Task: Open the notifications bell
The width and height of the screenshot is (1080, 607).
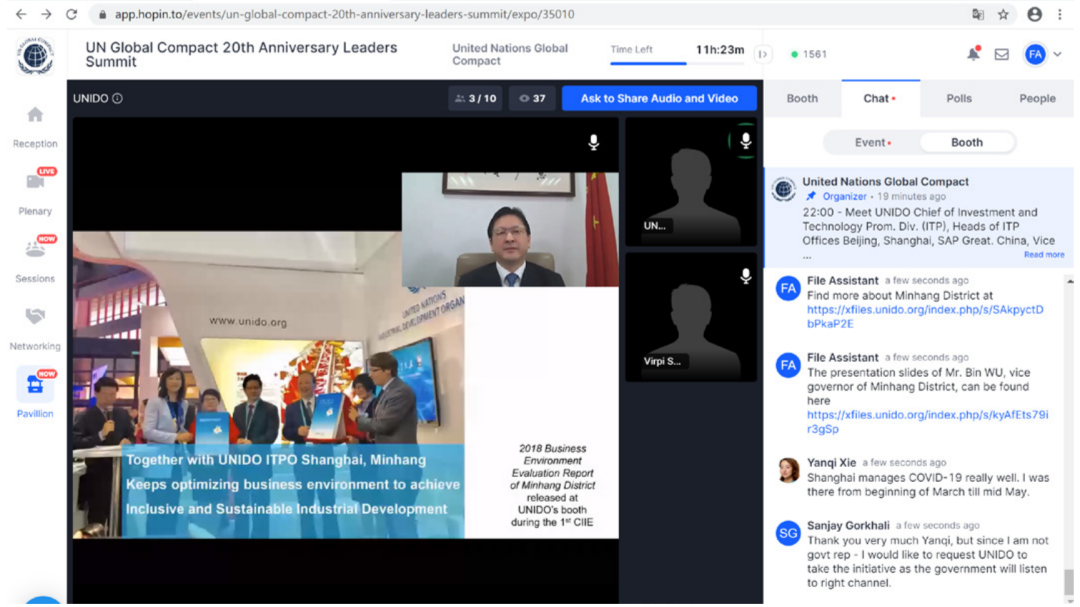Action: 973,54
